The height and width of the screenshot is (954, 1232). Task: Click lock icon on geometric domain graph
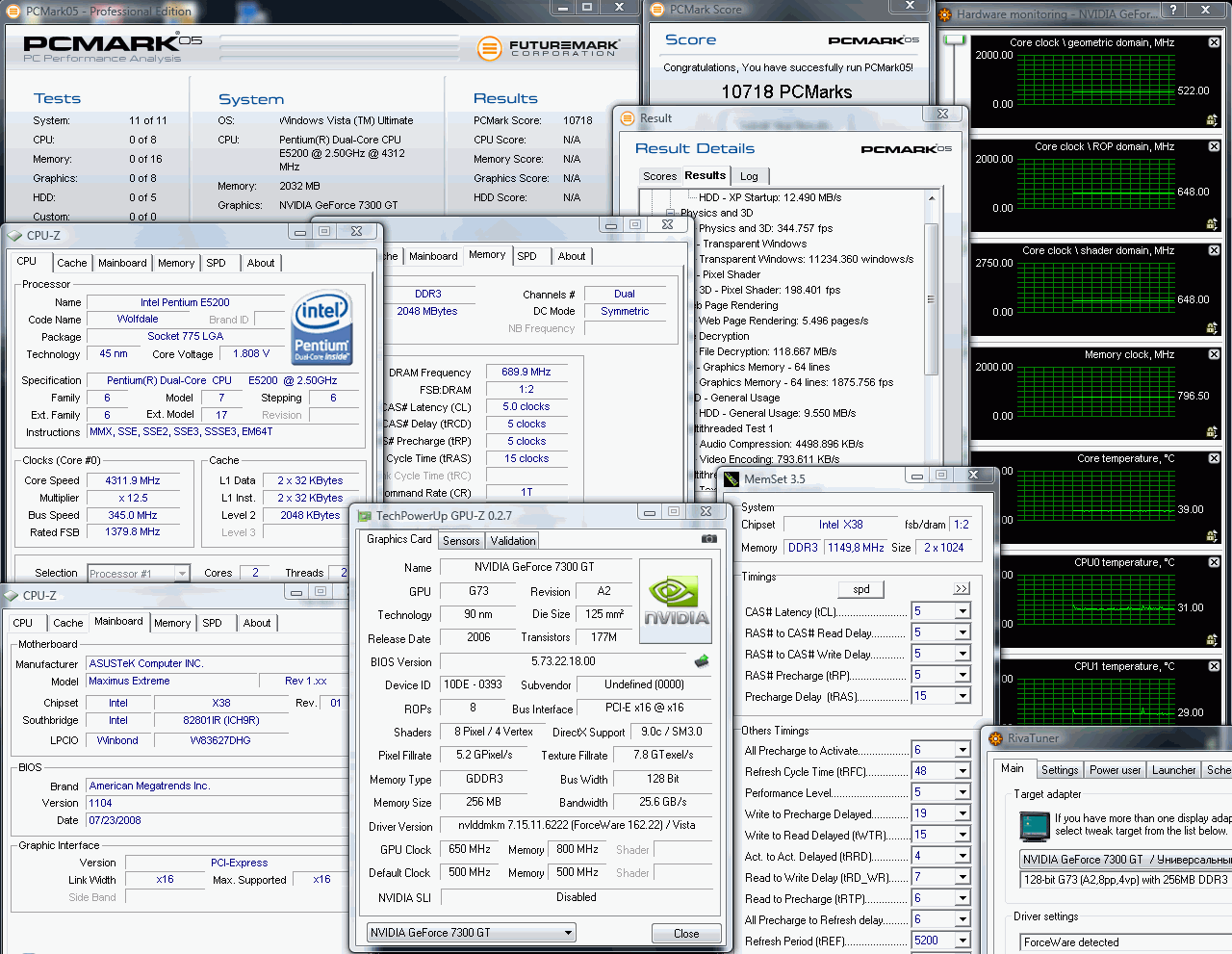(1213, 120)
